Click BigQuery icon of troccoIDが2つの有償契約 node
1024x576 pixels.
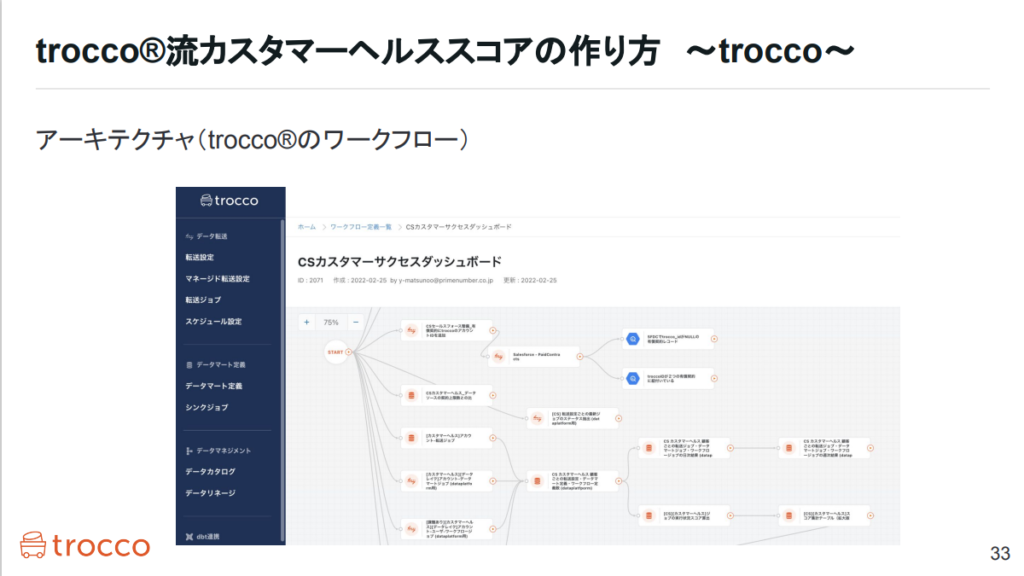pos(633,378)
